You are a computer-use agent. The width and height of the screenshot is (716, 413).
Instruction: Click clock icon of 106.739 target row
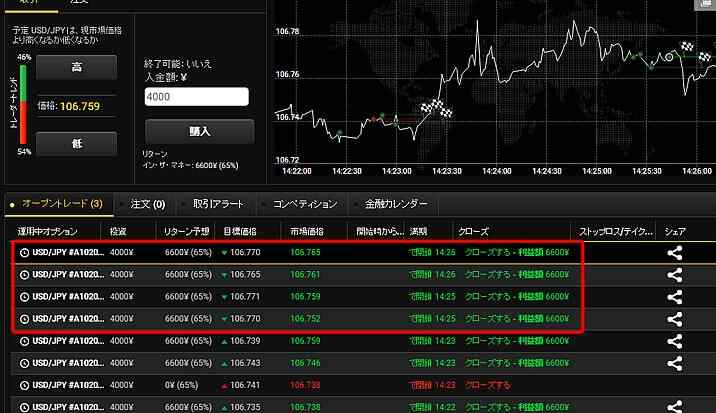pos(24,341)
